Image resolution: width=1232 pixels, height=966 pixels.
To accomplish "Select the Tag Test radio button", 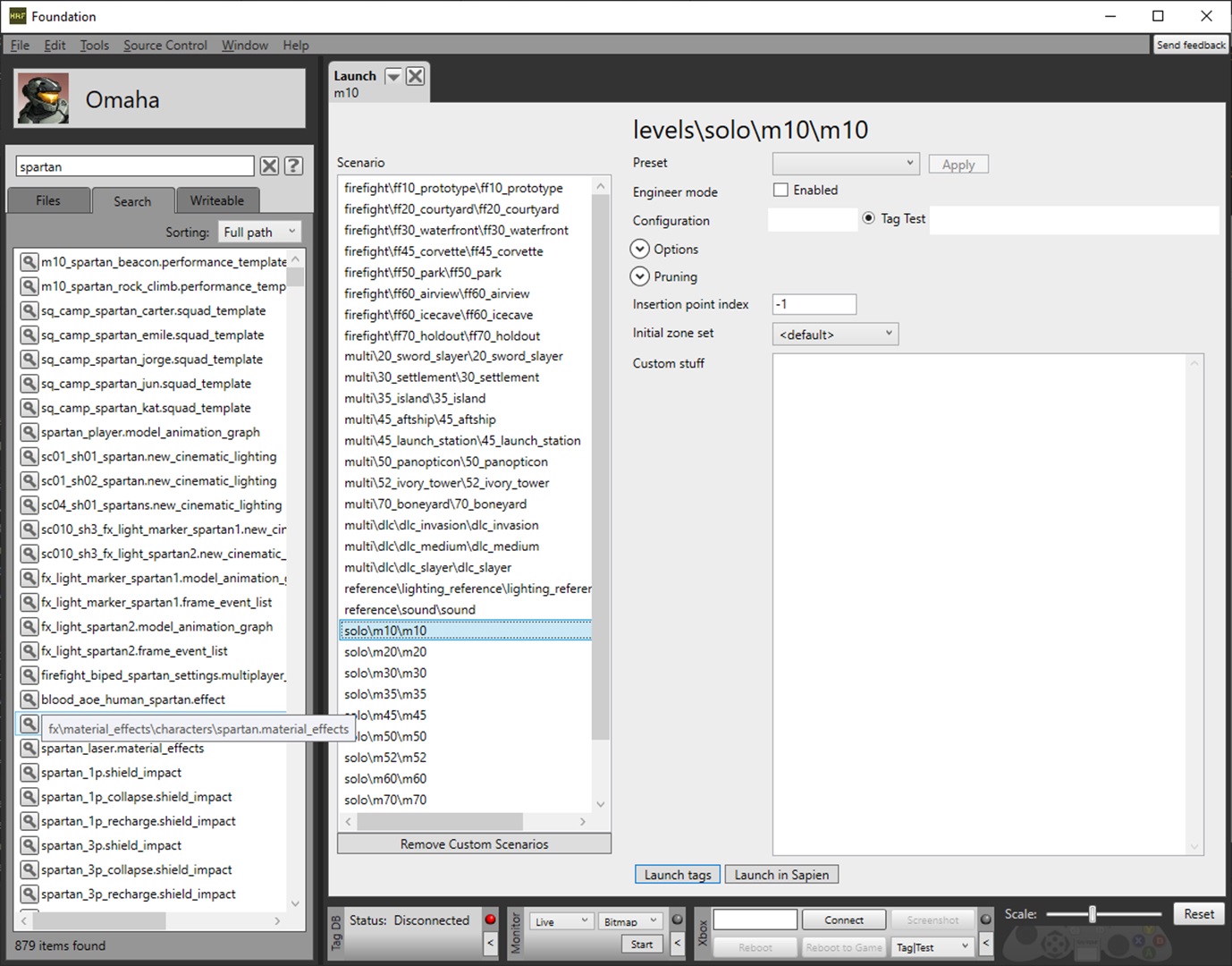I will tap(868, 217).
